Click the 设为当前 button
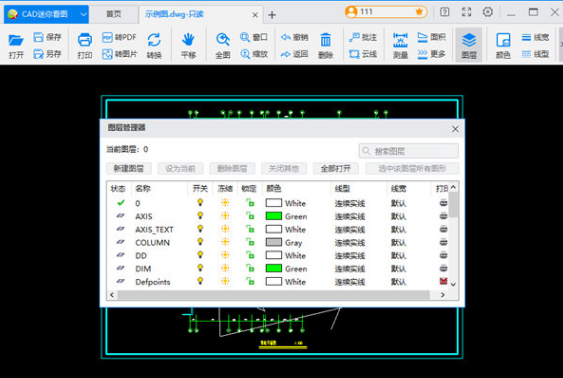This screenshot has height=378, width=563. 180,168
